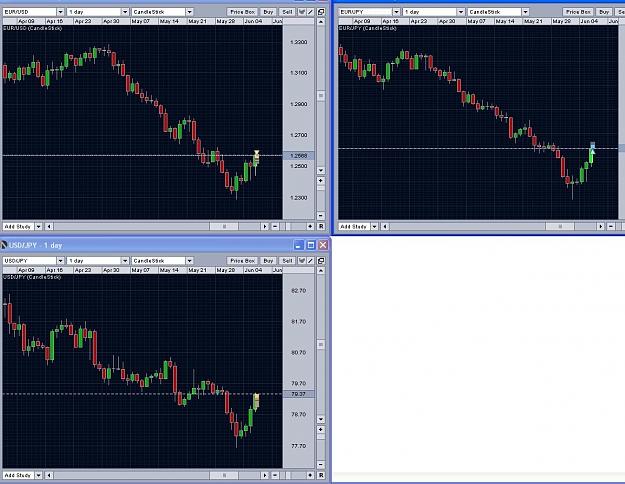Open Add Study dropdown in EUR/JPY chart
The height and width of the screenshot is (484, 625).
(x=375, y=226)
